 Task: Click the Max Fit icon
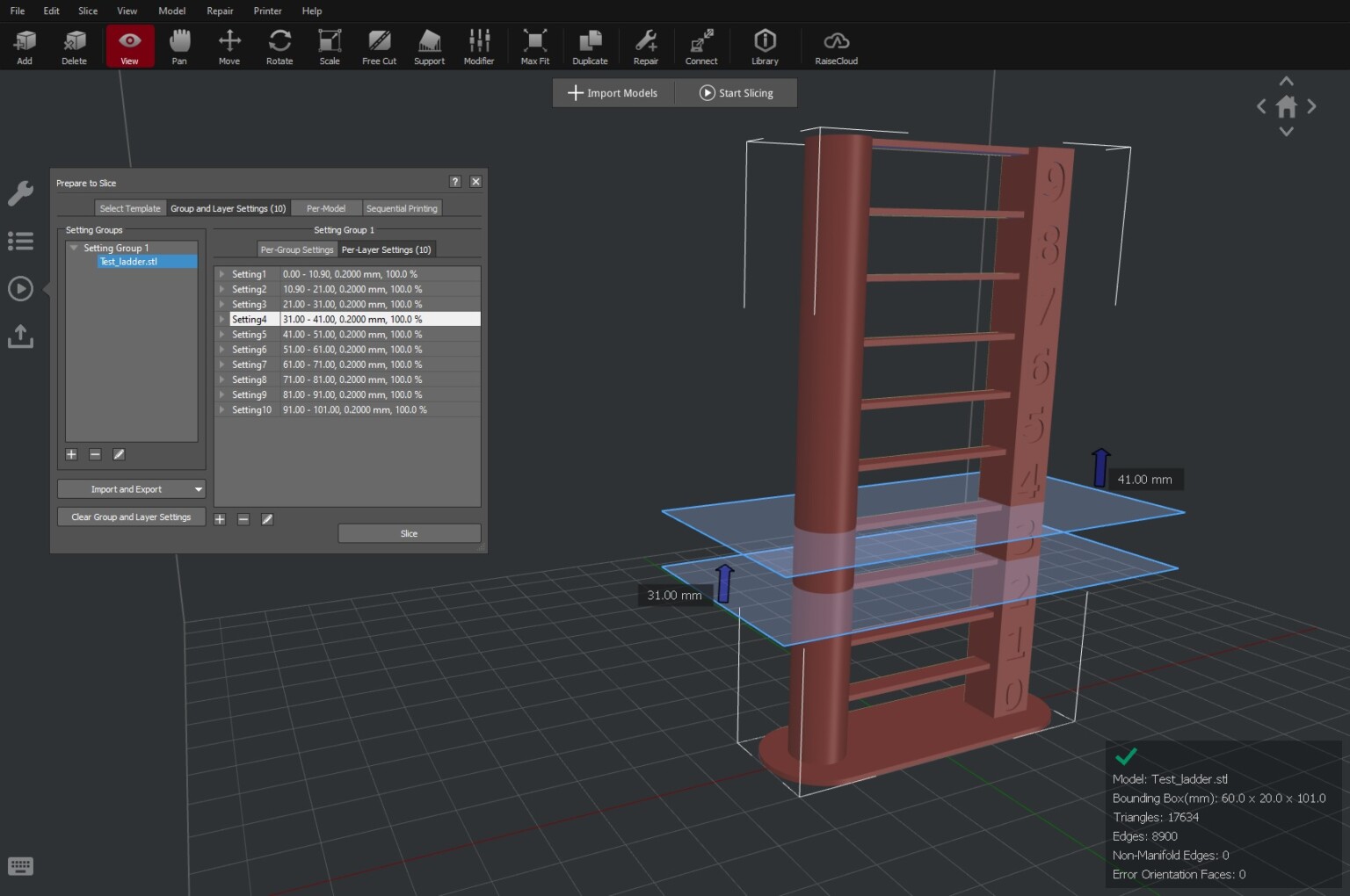(534, 46)
